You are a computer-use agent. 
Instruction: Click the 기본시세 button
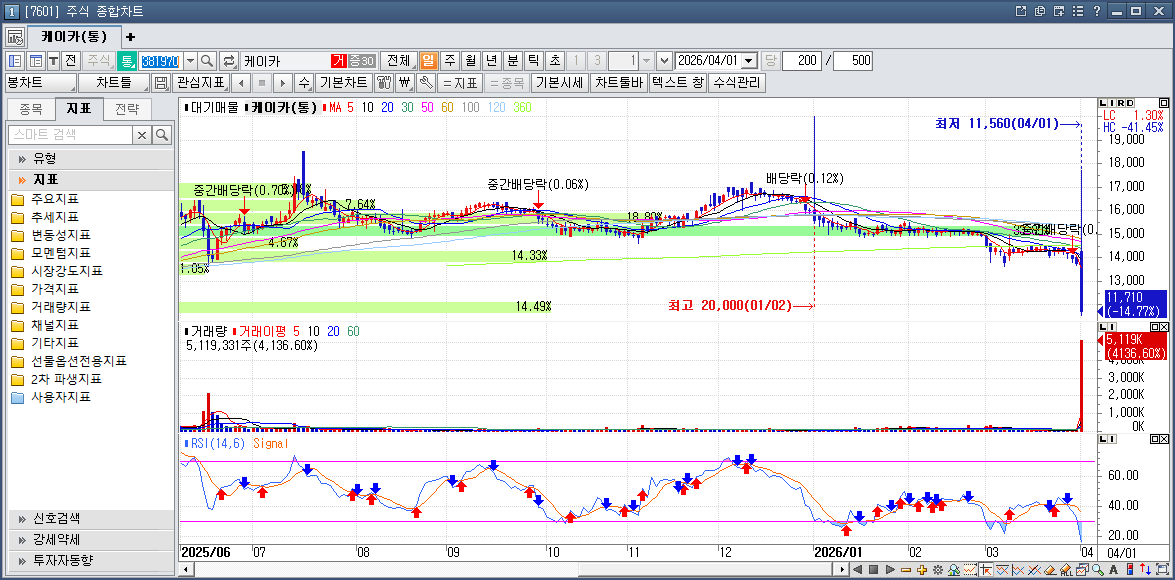coord(559,83)
